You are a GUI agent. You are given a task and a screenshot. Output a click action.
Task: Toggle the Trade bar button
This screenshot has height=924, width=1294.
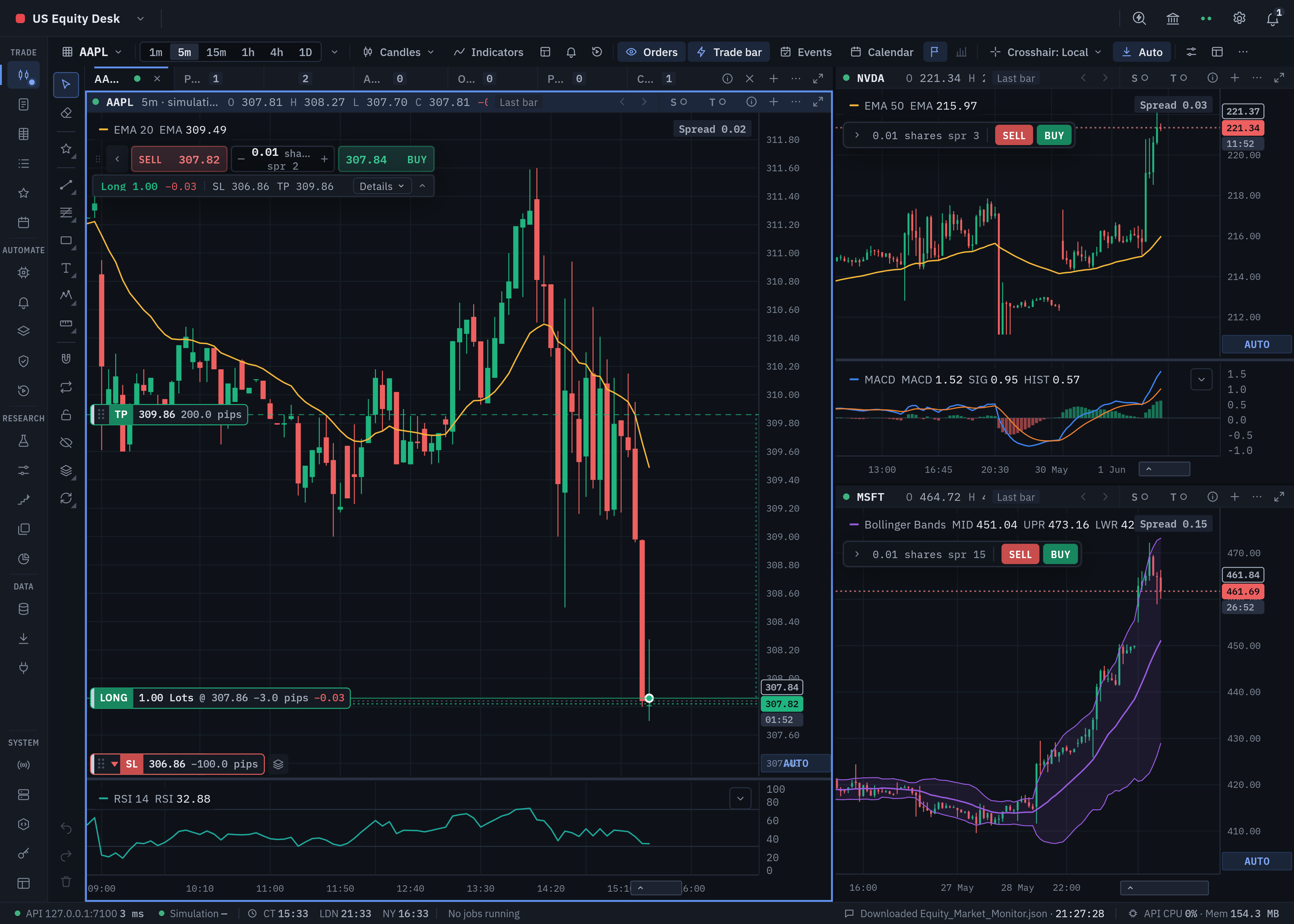coord(729,52)
